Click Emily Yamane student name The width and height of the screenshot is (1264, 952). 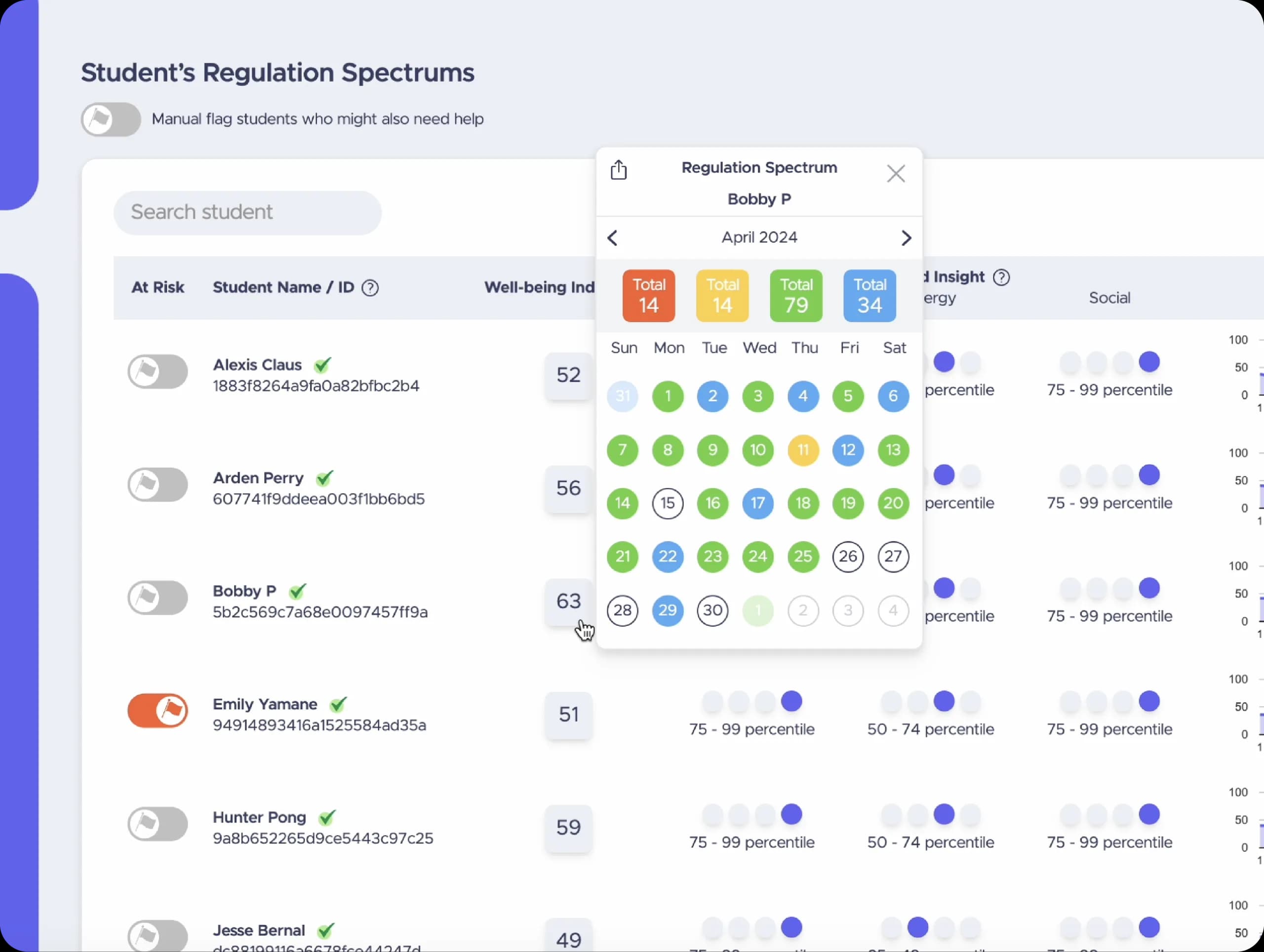click(265, 704)
